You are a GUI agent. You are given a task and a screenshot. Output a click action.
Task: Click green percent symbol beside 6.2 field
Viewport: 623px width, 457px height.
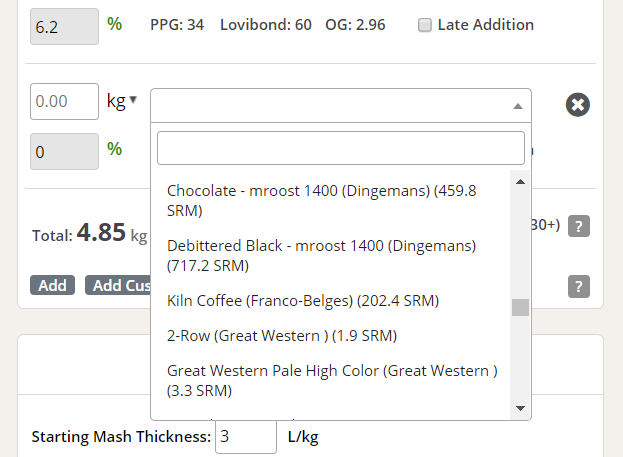pyautogui.click(x=114, y=24)
